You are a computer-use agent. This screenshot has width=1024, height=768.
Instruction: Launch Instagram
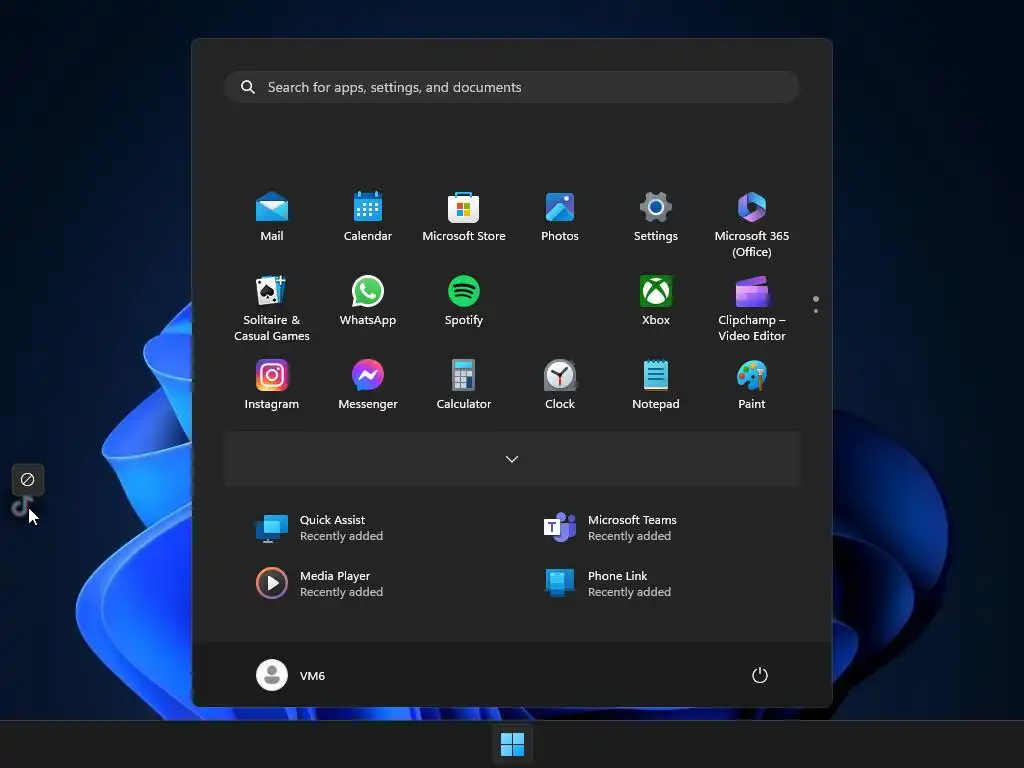[272, 384]
